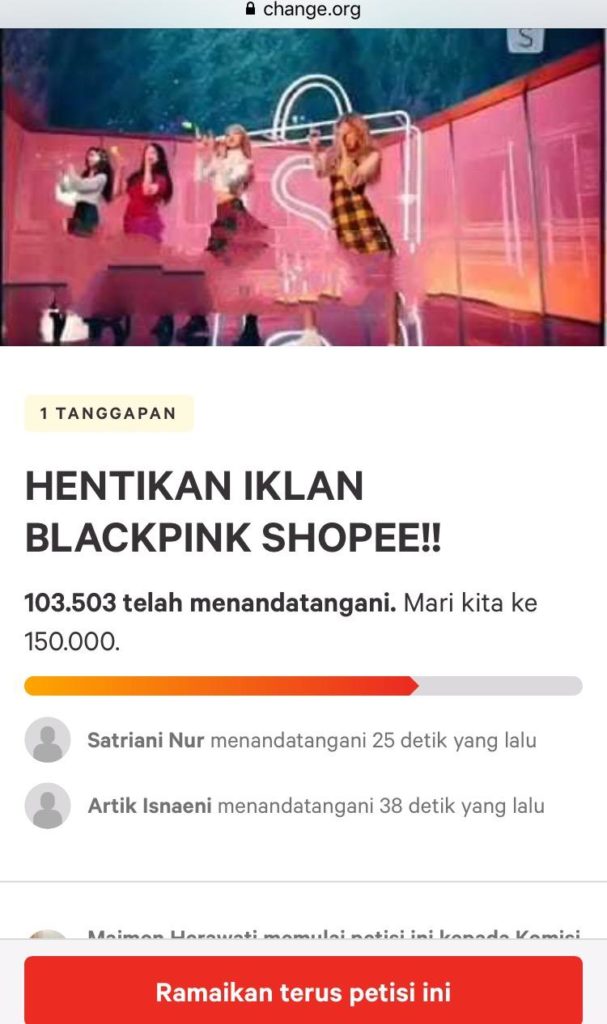This screenshot has height=1024, width=607.
Task: Click Artik Isnaeni's avatar icon
Action: (x=48, y=806)
